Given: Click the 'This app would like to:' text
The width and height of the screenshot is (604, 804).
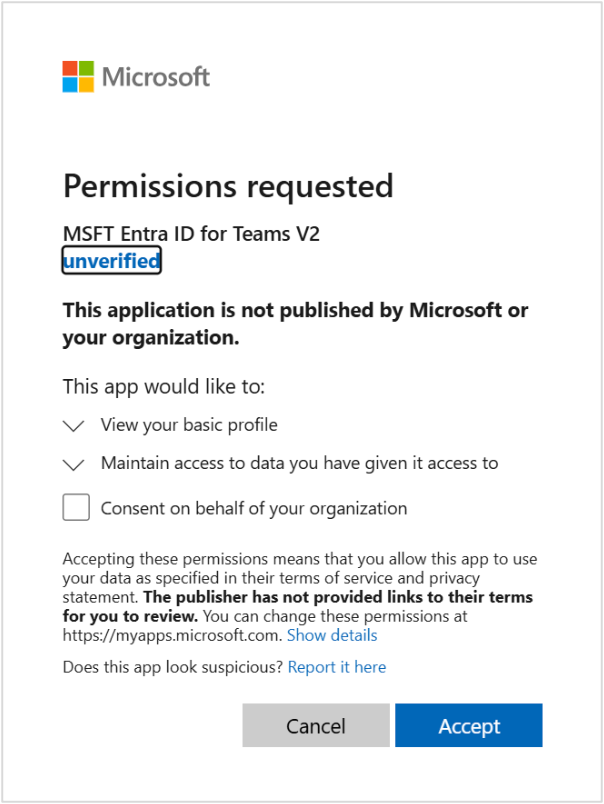Looking at the screenshot, I should pyautogui.click(x=163, y=386).
